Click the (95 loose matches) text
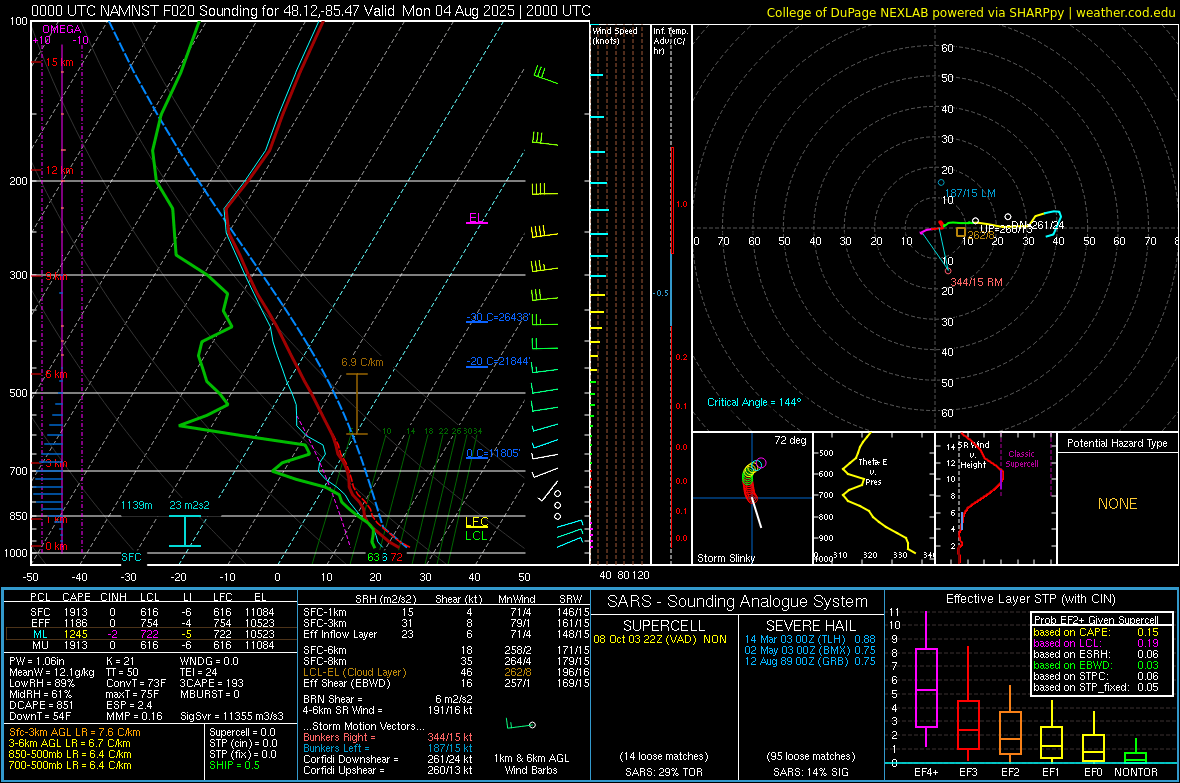Viewport: 1180px width, 783px height. [x=811, y=756]
